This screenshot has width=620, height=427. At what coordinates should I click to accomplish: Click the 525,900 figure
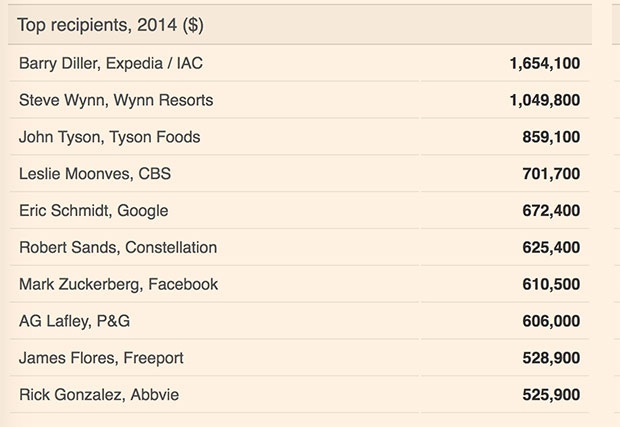(x=551, y=395)
